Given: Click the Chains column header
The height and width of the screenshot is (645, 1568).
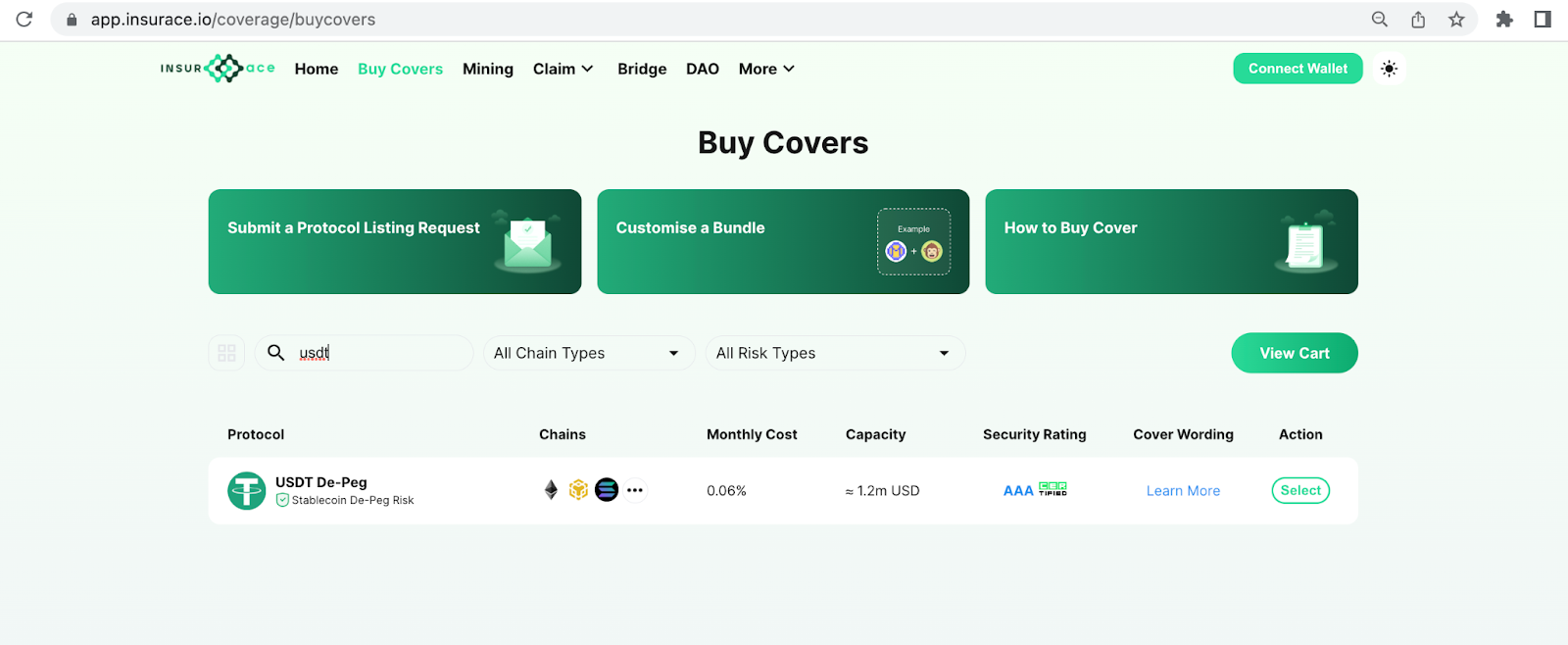Looking at the screenshot, I should pos(563,434).
